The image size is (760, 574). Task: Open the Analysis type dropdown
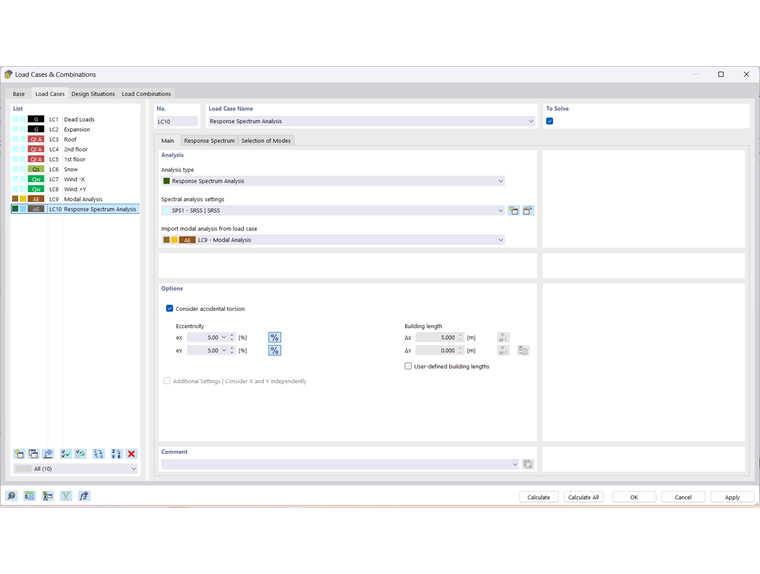point(501,181)
